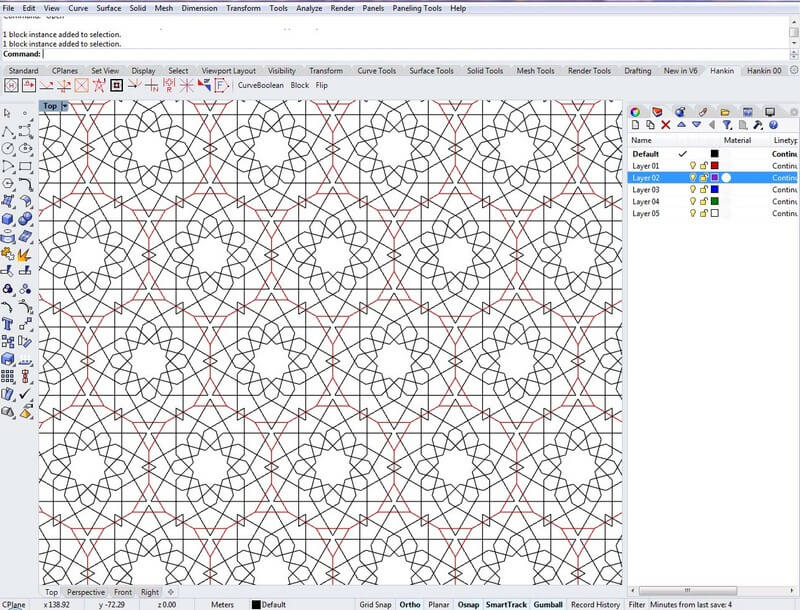800x610 pixels.
Task: Open the layer filter funnel icon
Action: 727,125
